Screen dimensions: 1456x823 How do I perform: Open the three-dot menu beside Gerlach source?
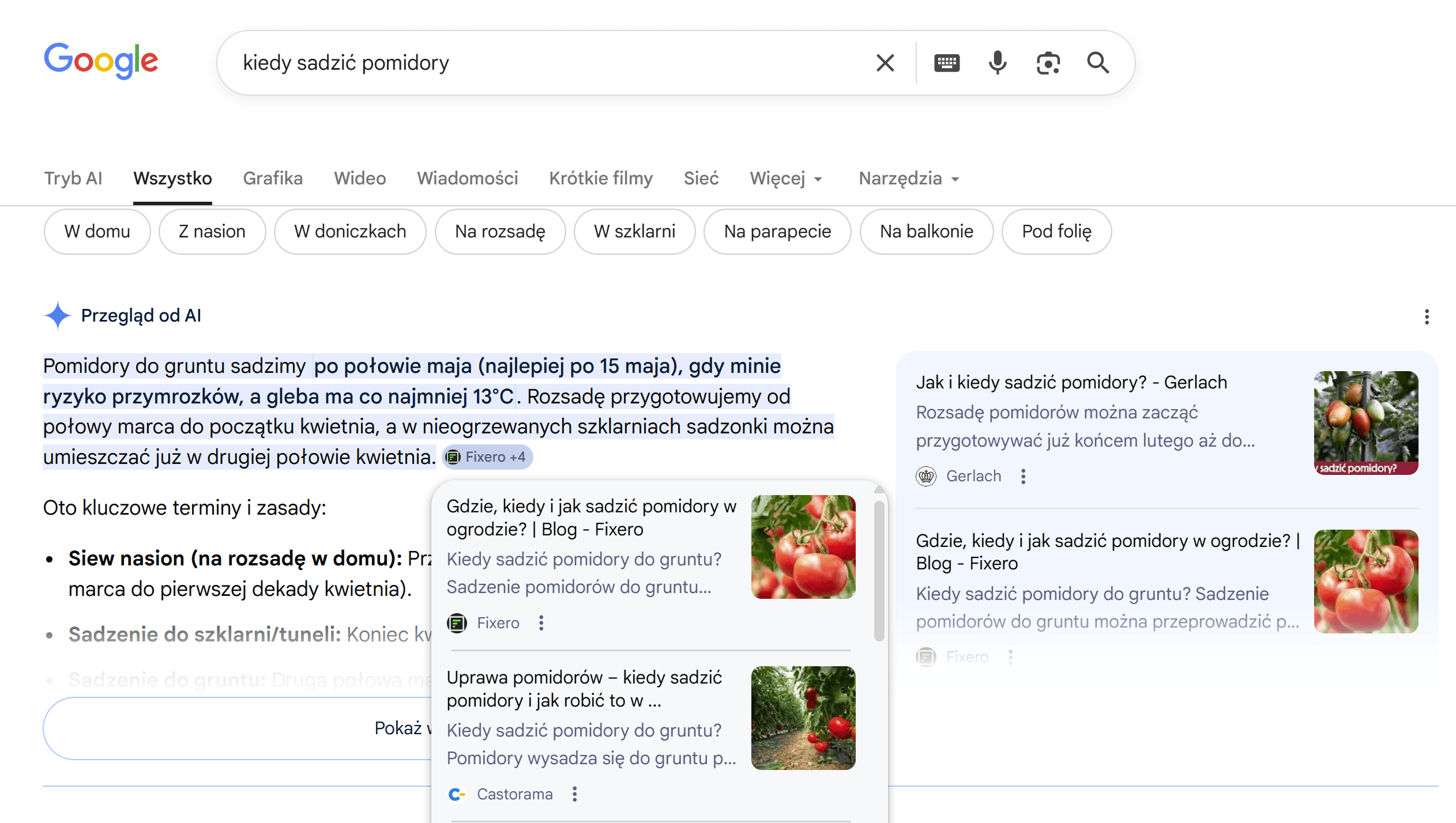point(1023,476)
